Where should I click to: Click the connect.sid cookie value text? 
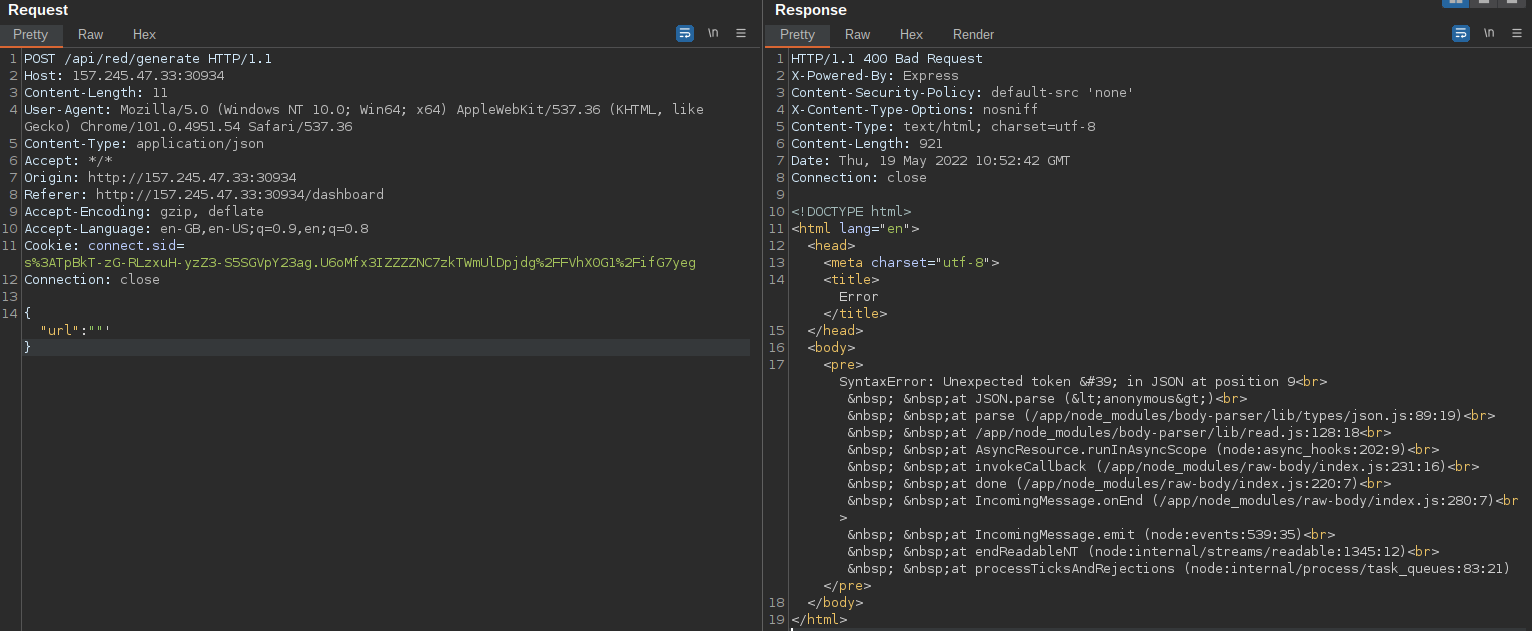pos(360,263)
